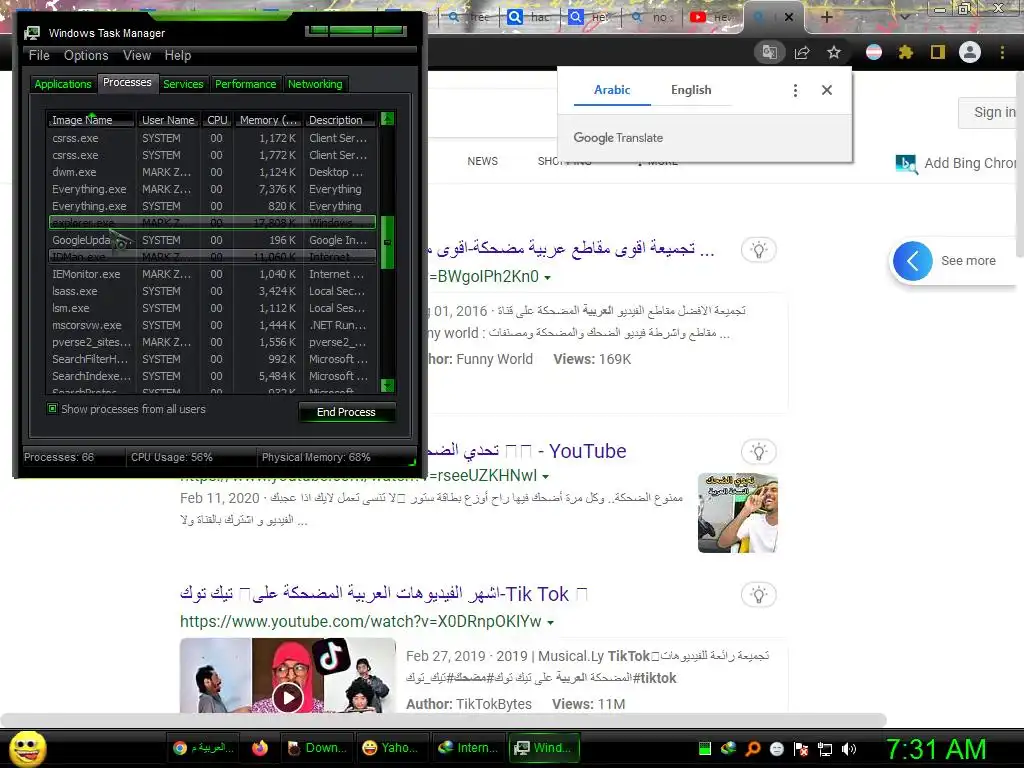
Task: Expand the dropdown arrow after rseeUZKHNwI URL
Action: [545, 476]
